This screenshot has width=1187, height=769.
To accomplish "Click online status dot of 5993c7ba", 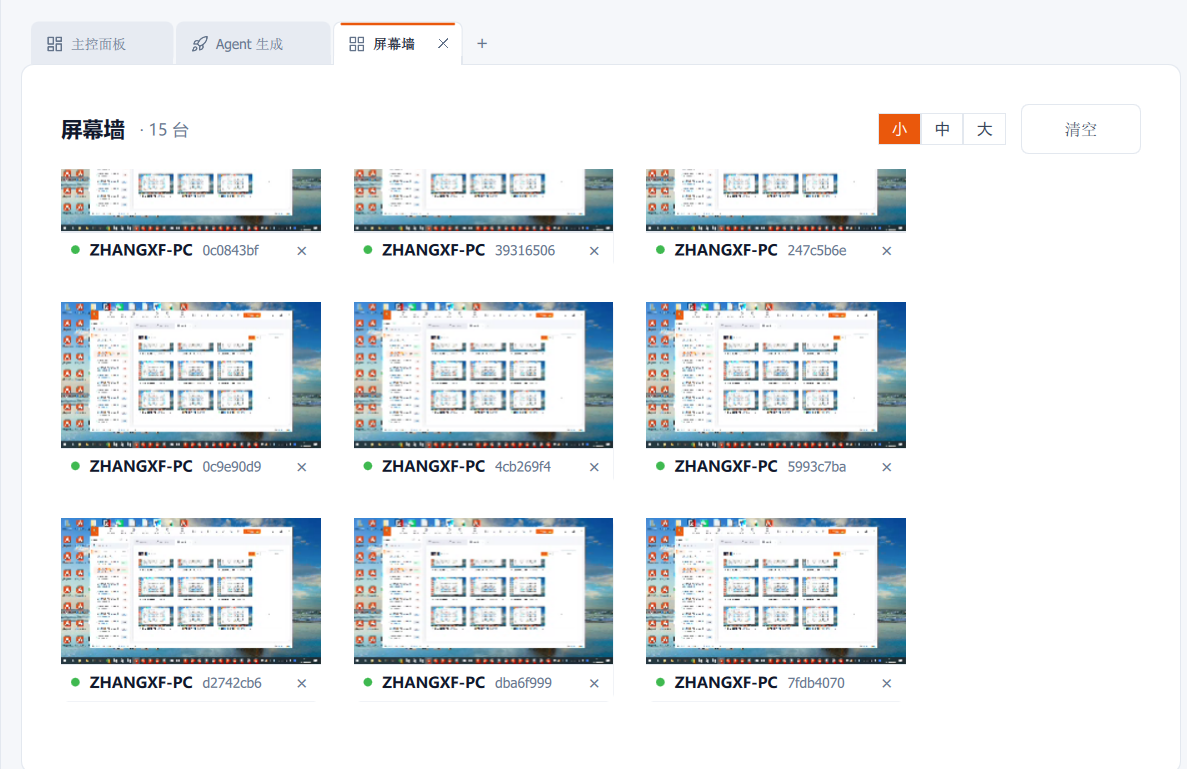I will (660, 466).
